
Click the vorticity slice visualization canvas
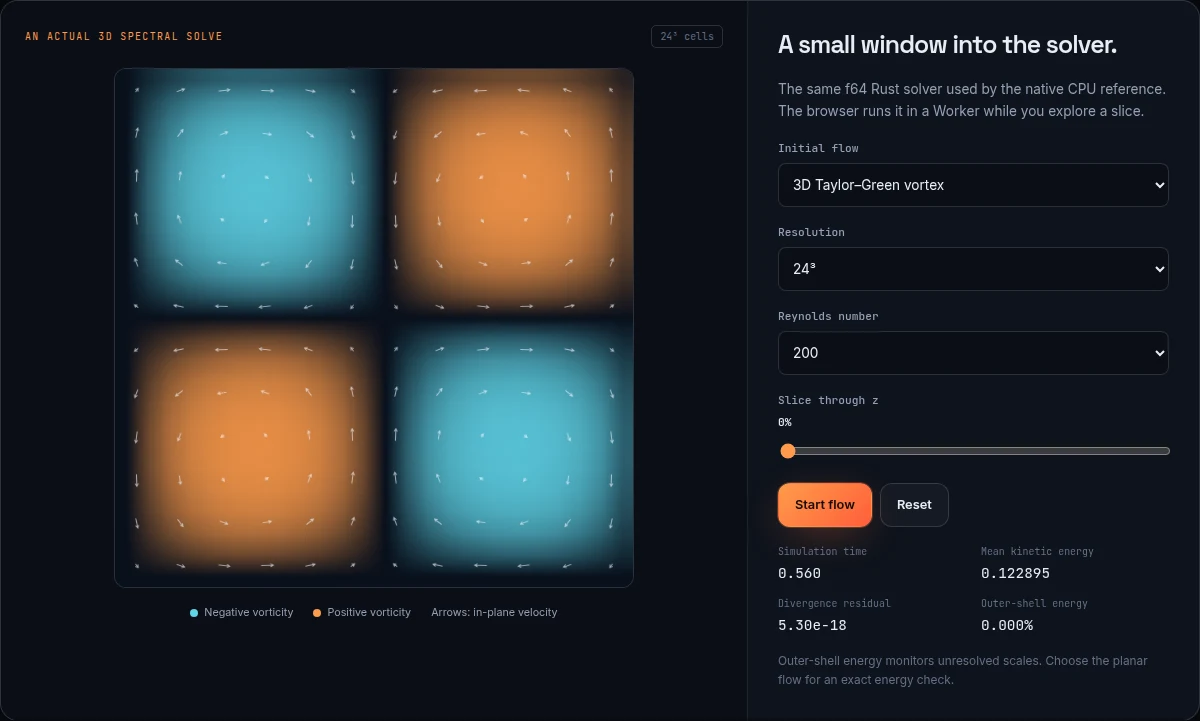[x=374, y=328]
